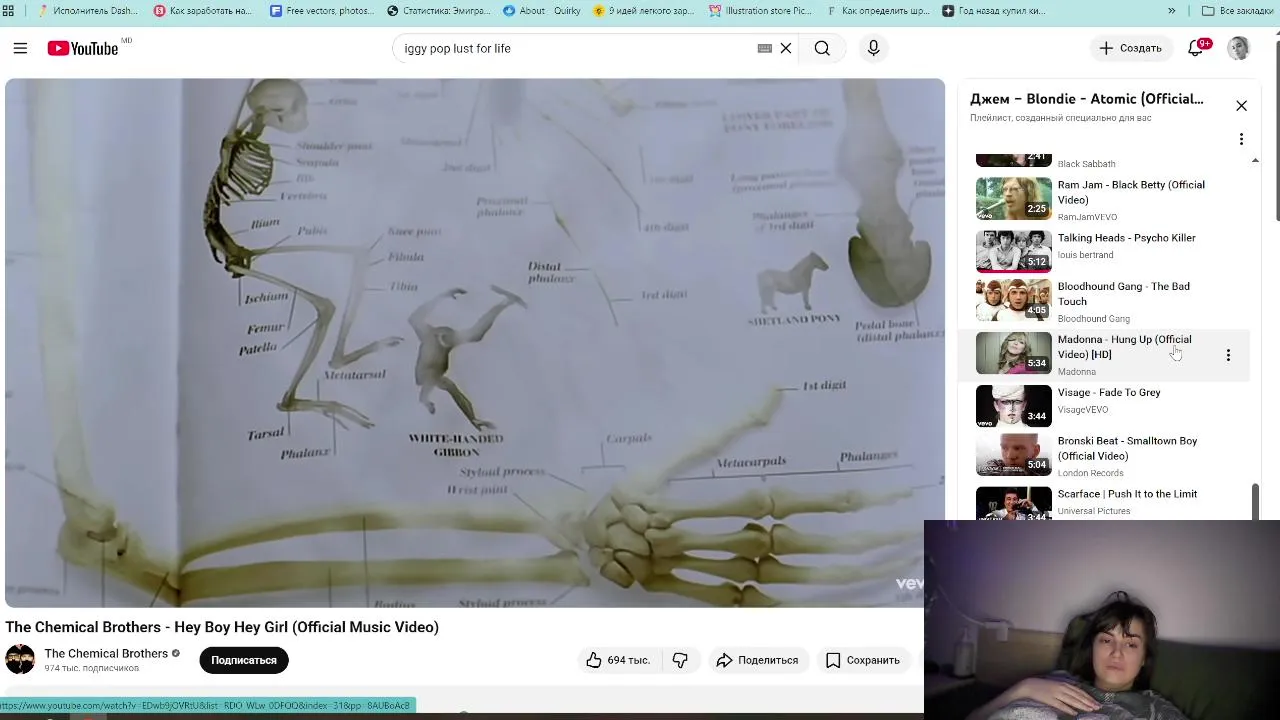
Task: Open Chrome apps grid in bookmarks bar
Action: (x=8, y=11)
